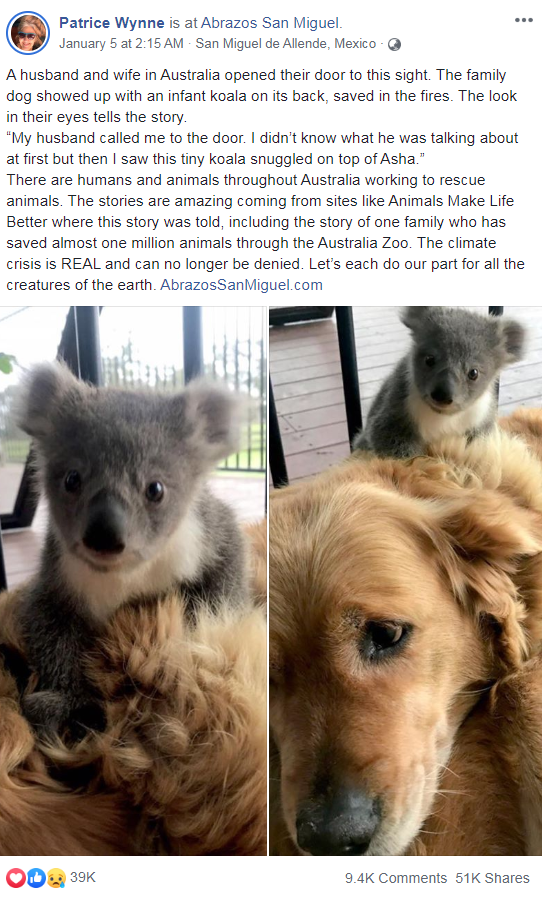Click the heart love reaction icon
The image size is (542, 897).
point(16,878)
